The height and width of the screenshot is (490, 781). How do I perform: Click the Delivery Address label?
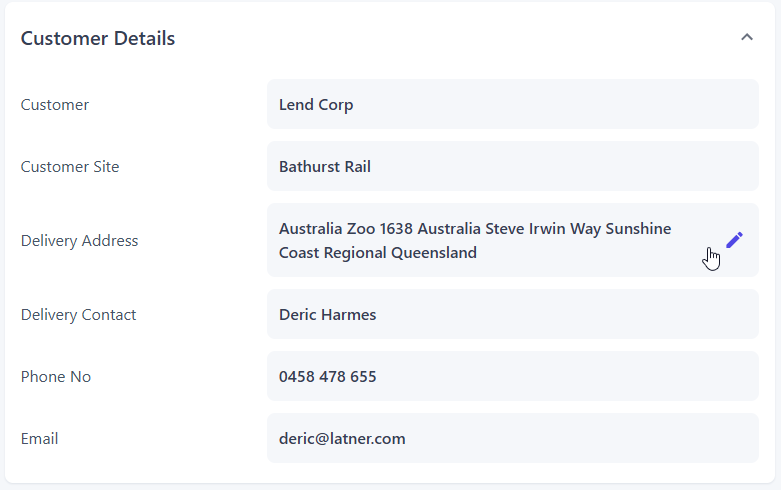click(80, 241)
